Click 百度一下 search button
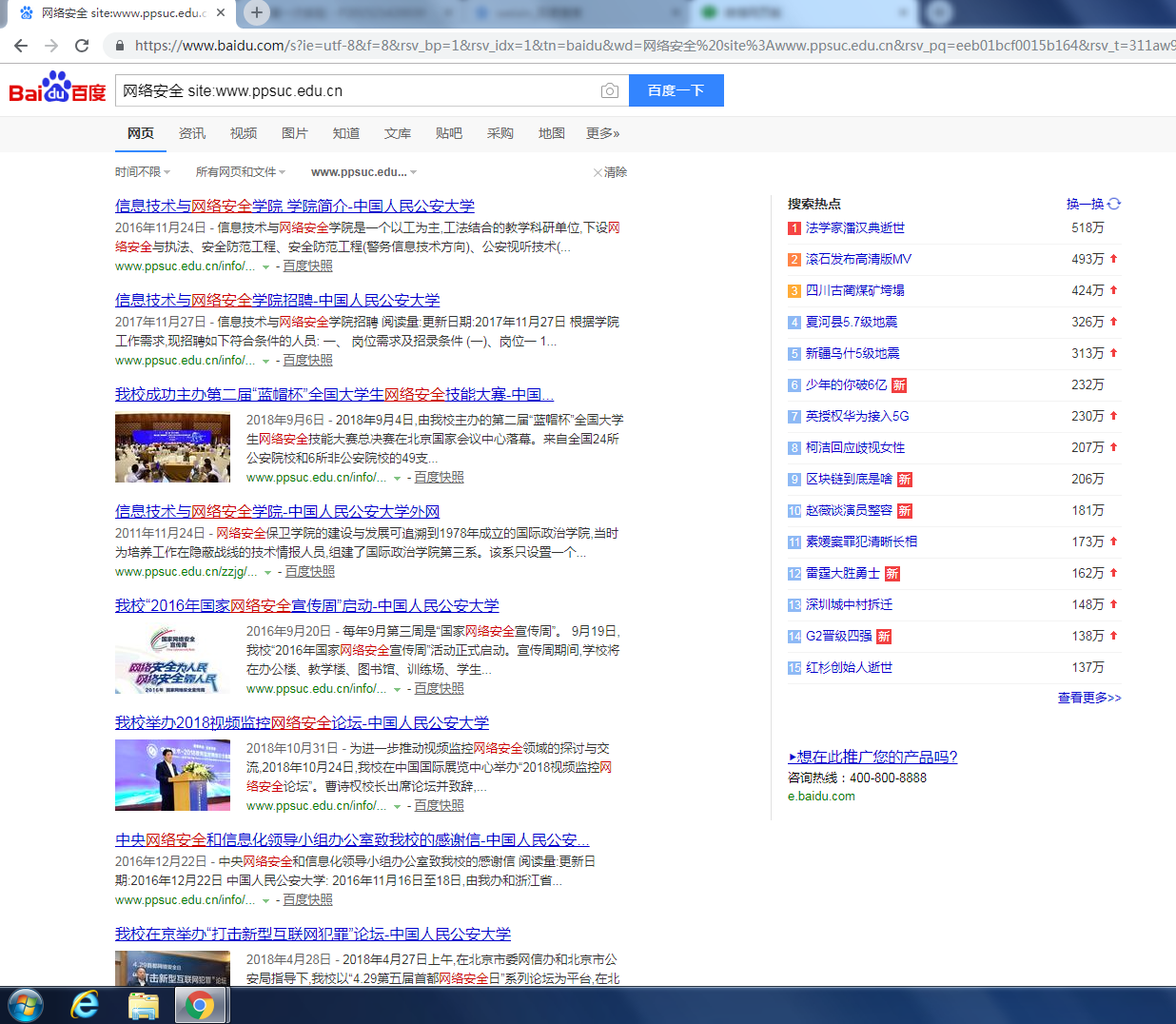 (676, 90)
